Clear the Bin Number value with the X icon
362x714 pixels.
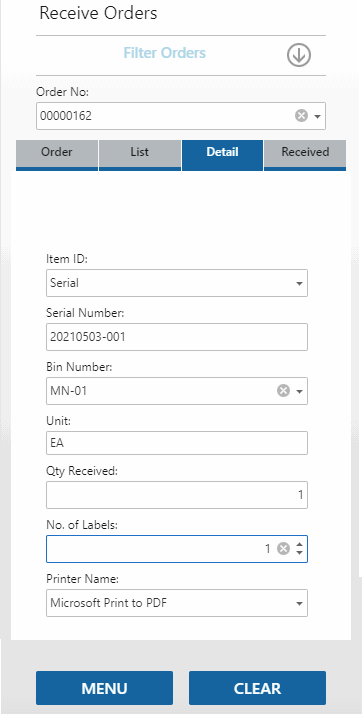(284, 391)
